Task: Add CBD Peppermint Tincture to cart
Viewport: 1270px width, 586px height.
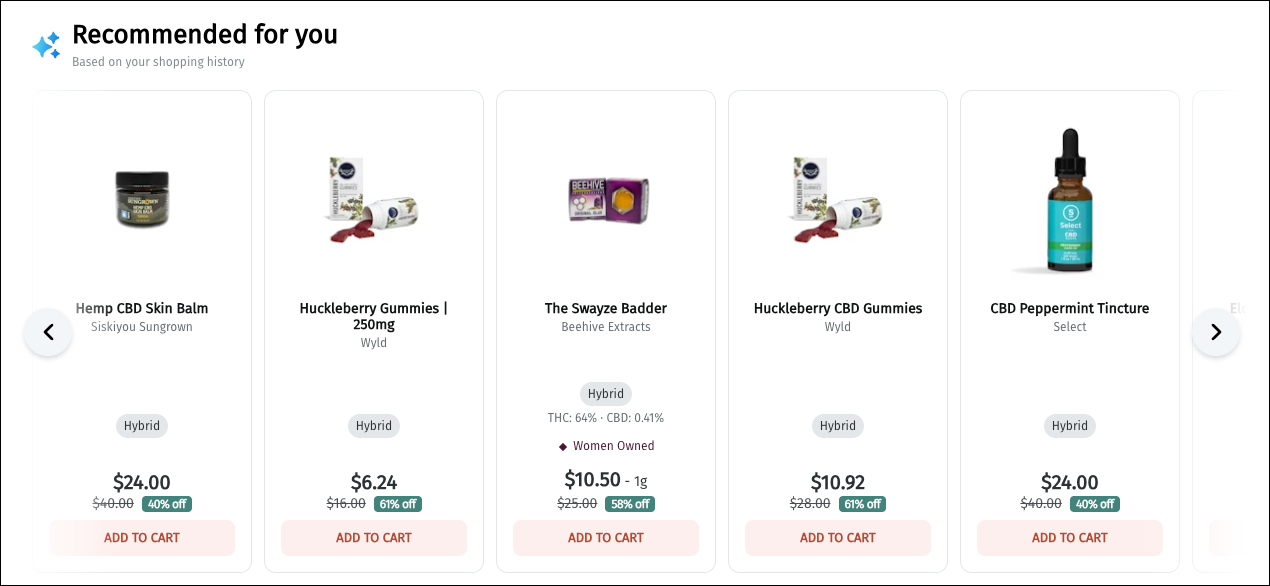Action: (1070, 538)
